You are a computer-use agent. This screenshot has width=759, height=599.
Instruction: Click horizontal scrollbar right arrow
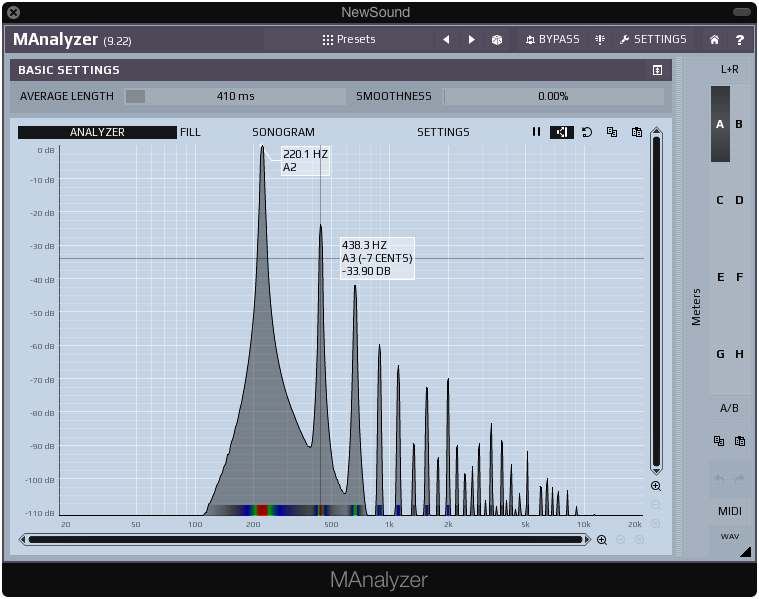click(588, 539)
